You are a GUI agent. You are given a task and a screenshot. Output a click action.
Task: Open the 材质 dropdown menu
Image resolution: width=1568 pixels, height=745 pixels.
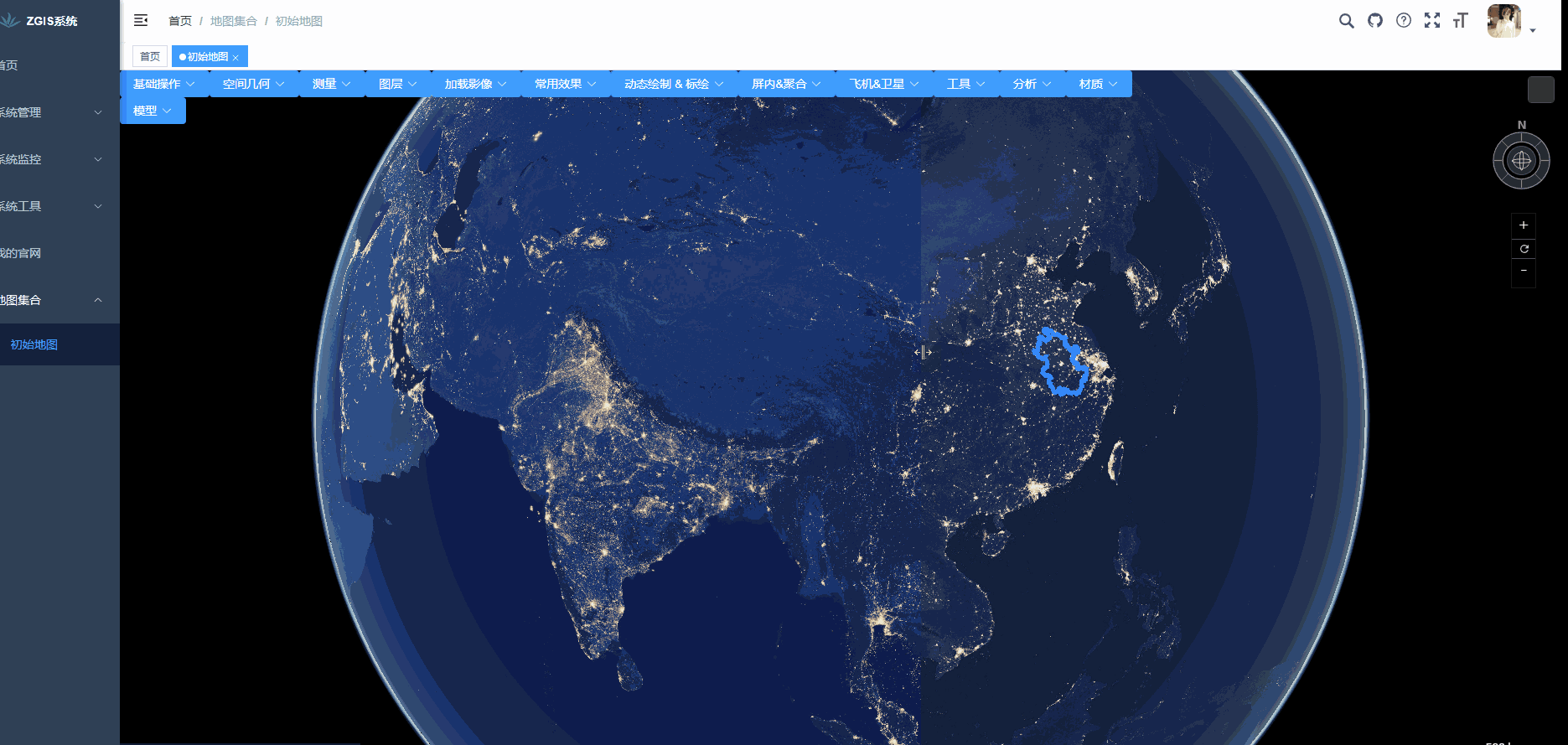tap(1099, 84)
